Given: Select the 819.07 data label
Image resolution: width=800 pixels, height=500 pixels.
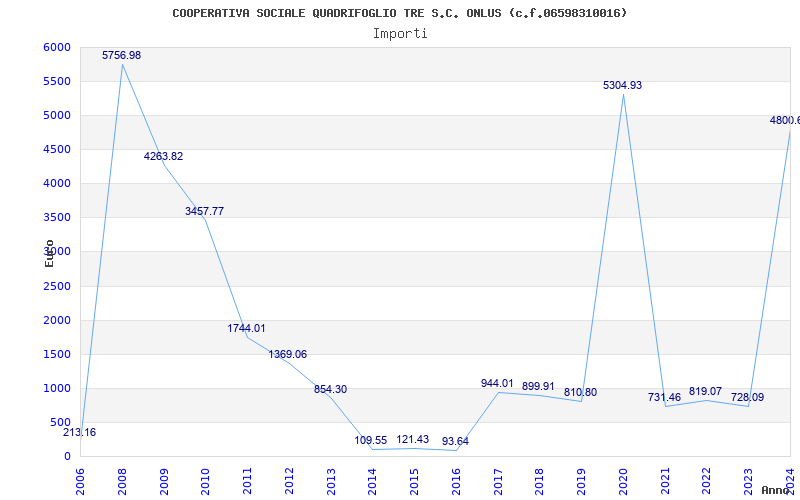Looking at the screenshot, I should (x=706, y=391).
